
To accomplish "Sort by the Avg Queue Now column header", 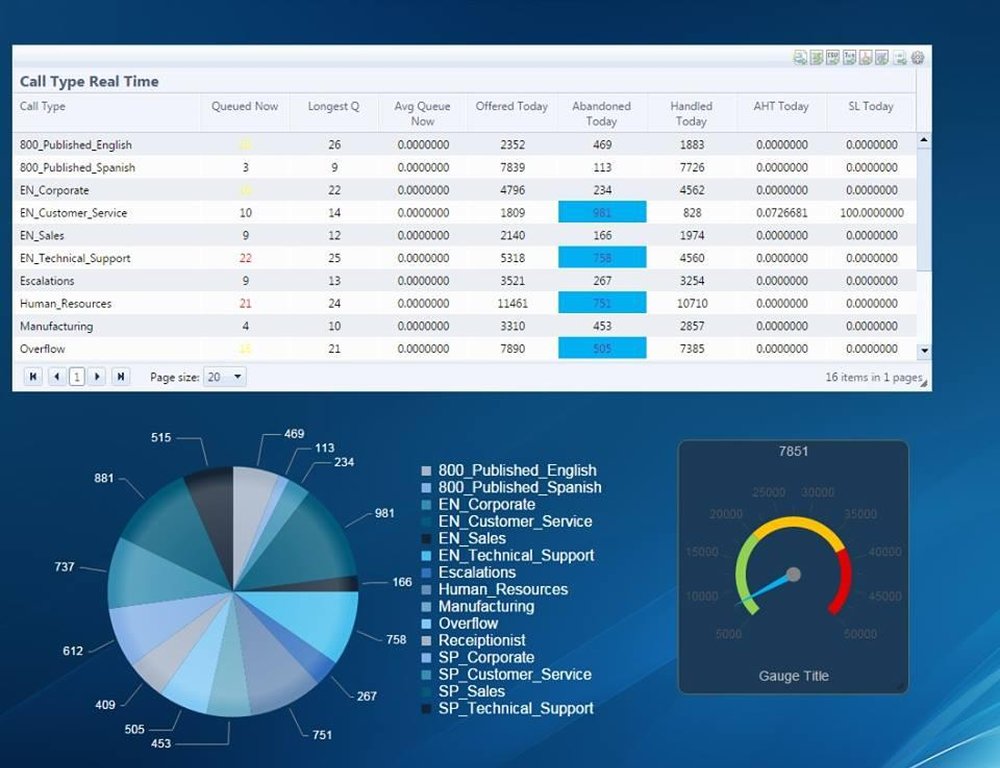I will [x=422, y=114].
